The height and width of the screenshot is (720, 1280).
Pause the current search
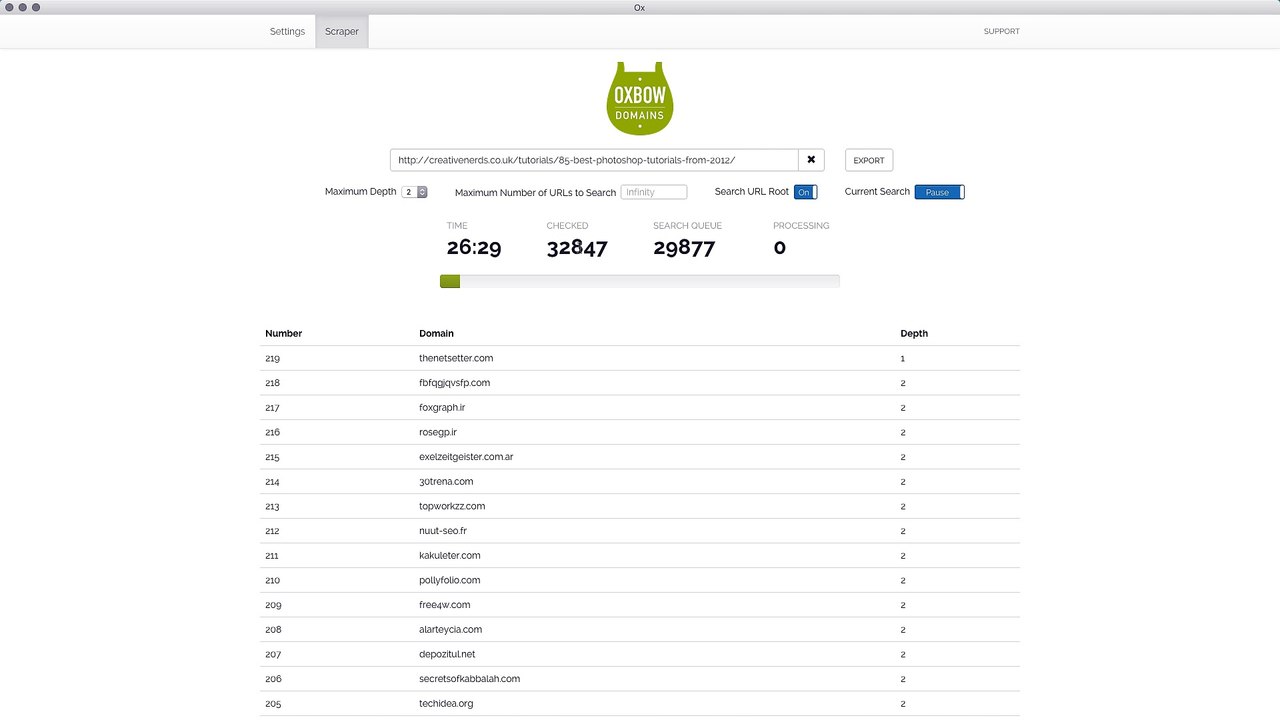pos(939,192)
